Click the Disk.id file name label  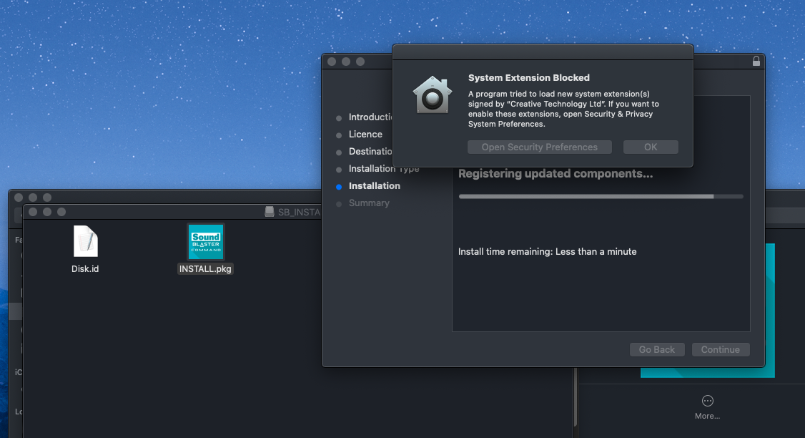[x=85, y=269]
